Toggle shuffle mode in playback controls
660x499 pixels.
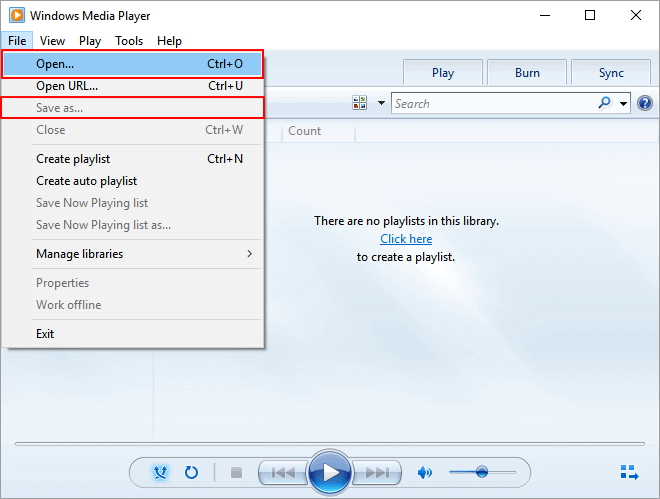(x=160, y=472)
